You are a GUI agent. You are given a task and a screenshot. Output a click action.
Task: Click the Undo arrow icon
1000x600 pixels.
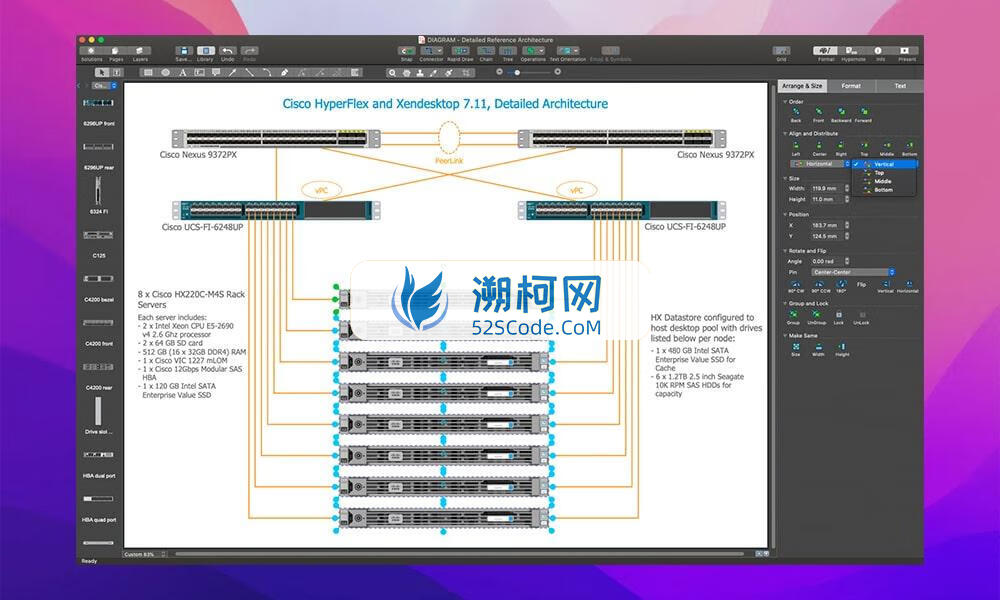click(x=228, y=51)
